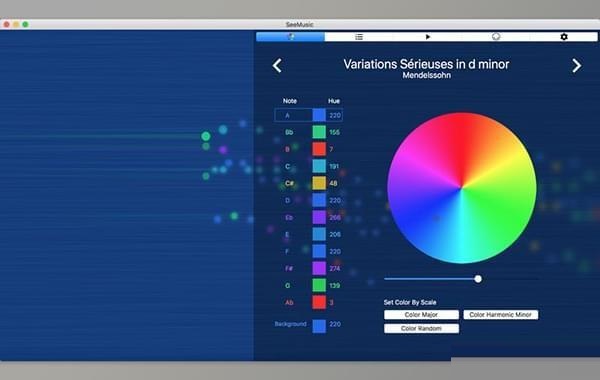Select the Ab note label

[289, 303]
